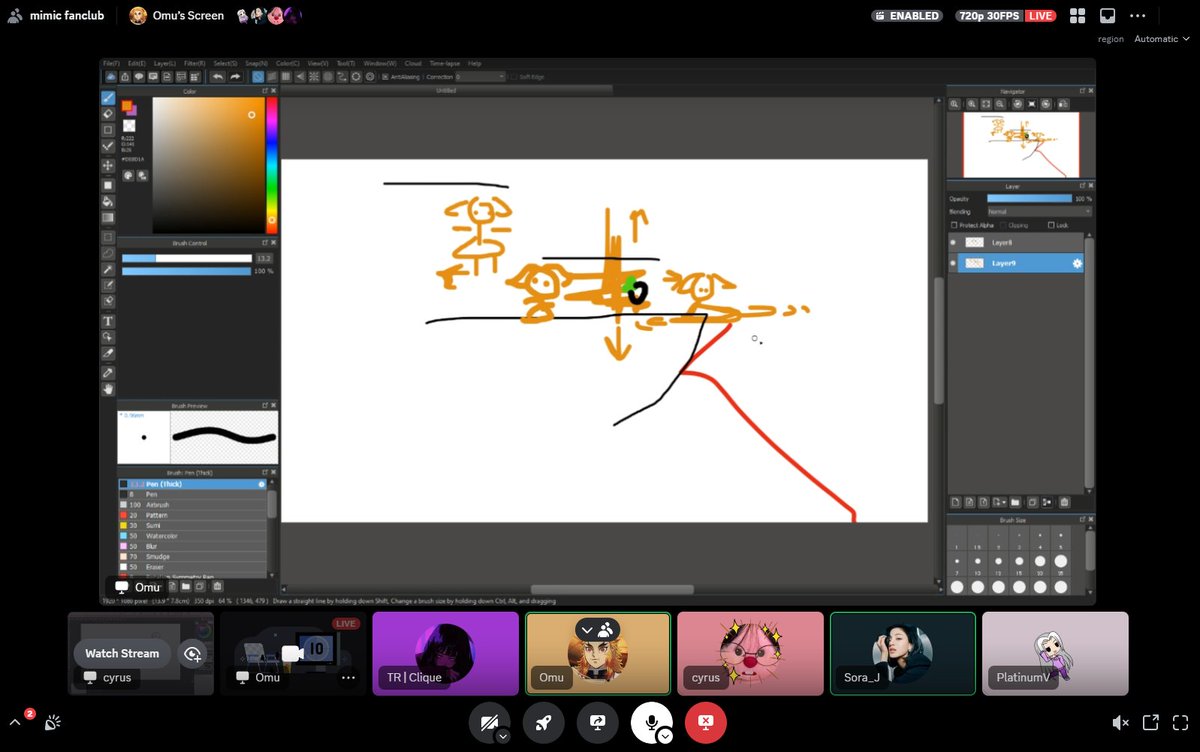
Task: Click the rainbow hue strip in Color panel
Action: point(271,165)
